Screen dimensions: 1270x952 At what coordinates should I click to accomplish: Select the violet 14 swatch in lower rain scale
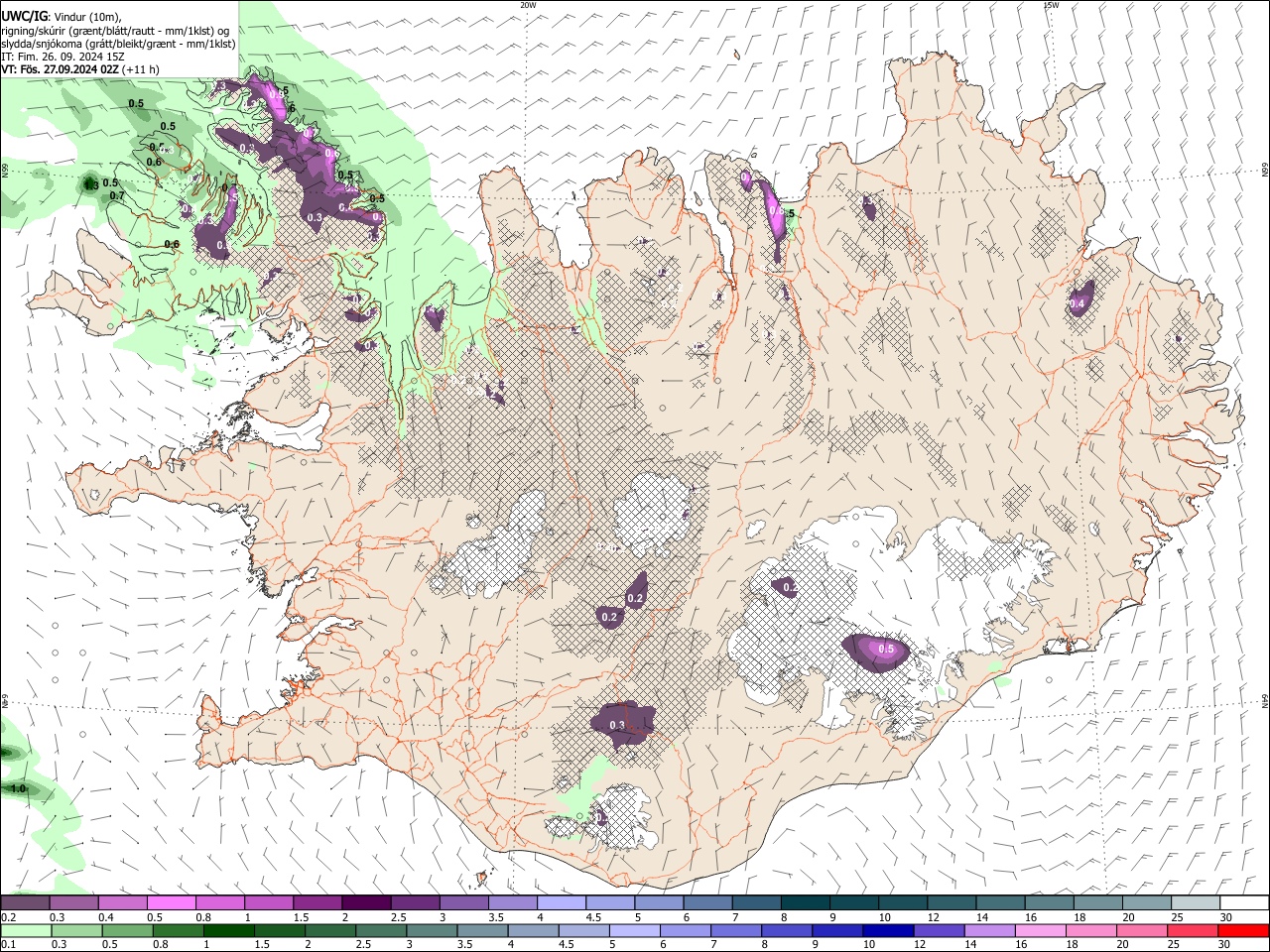989,930
